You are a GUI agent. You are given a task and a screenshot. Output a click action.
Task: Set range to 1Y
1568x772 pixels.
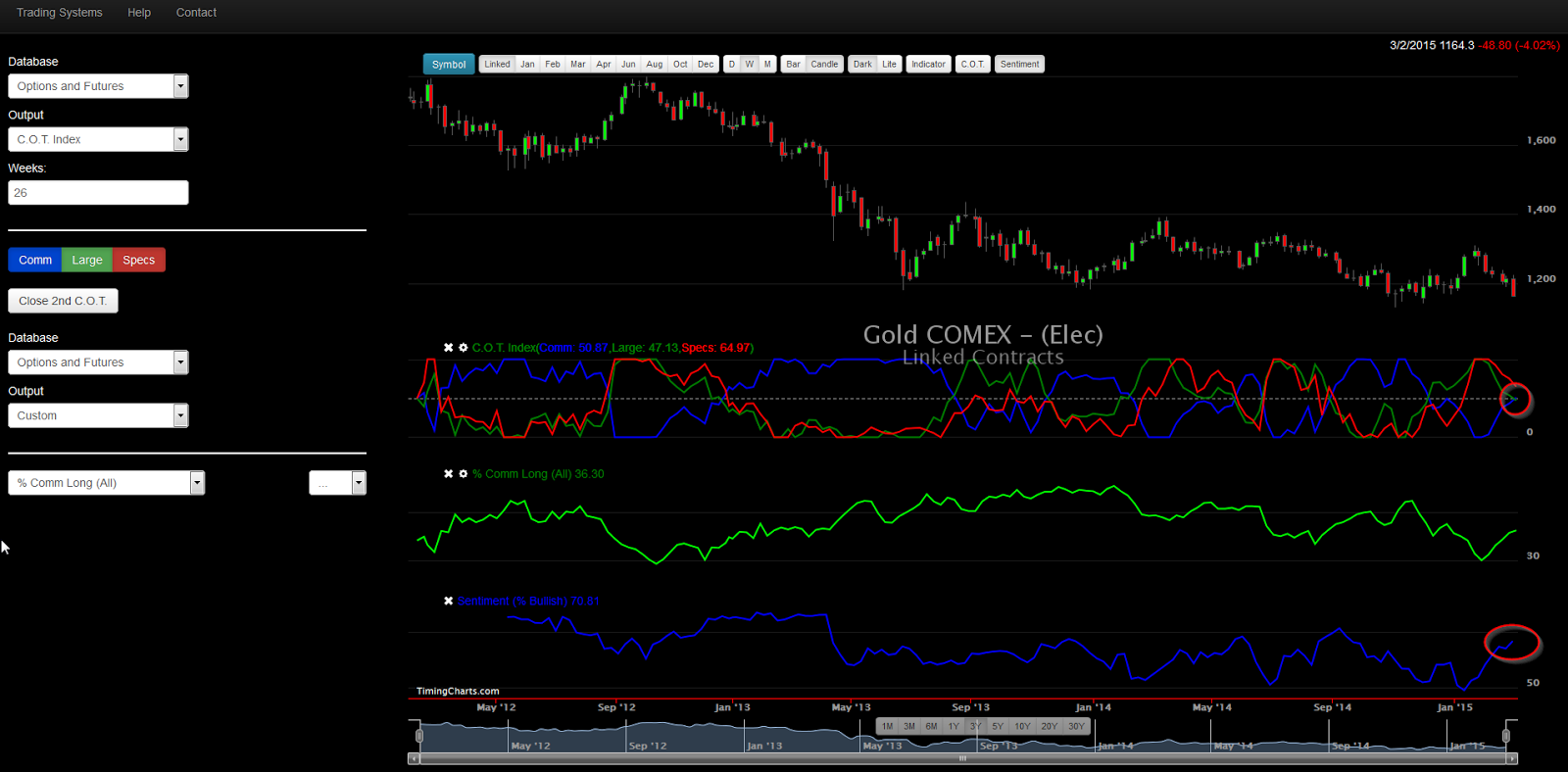pyautogui.click(x=954, y=726)
